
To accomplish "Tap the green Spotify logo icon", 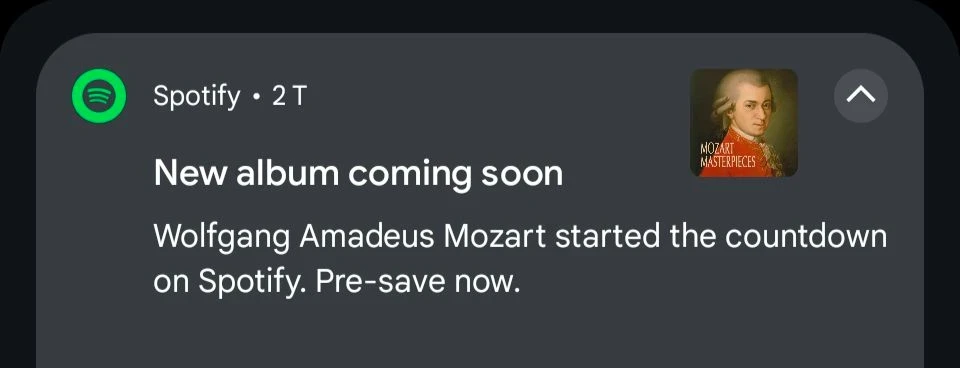I will 99,96.
